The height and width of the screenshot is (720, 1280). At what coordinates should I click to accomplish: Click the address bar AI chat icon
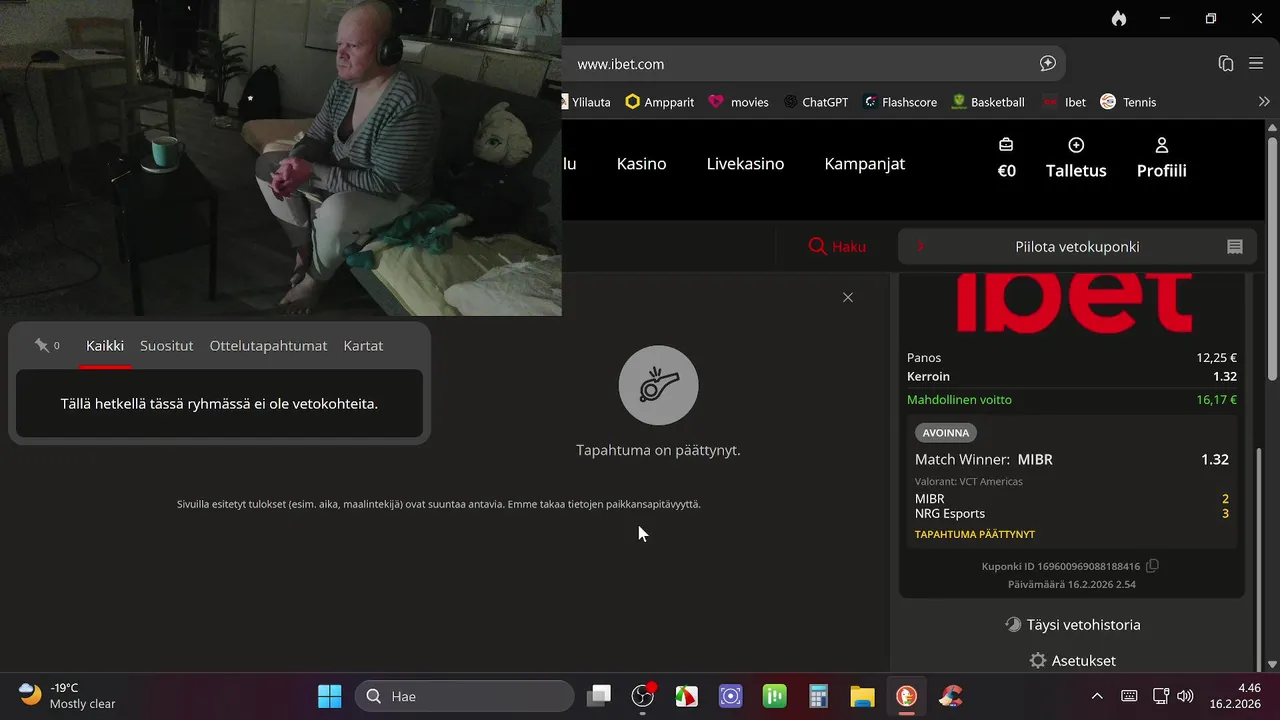point(1048,64)
